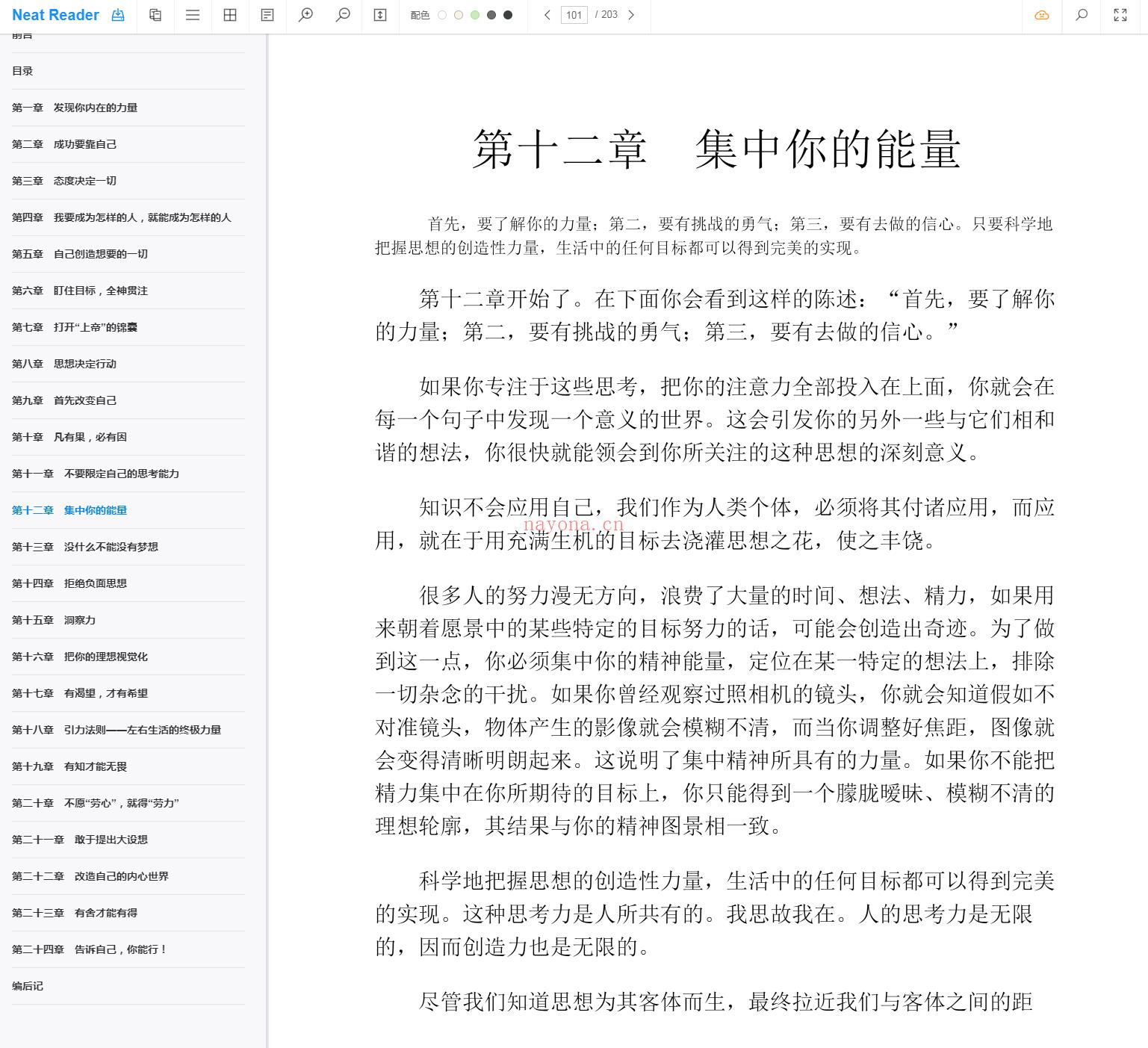
Task: Select the dark gray color theme swatch
Action: 491,15
